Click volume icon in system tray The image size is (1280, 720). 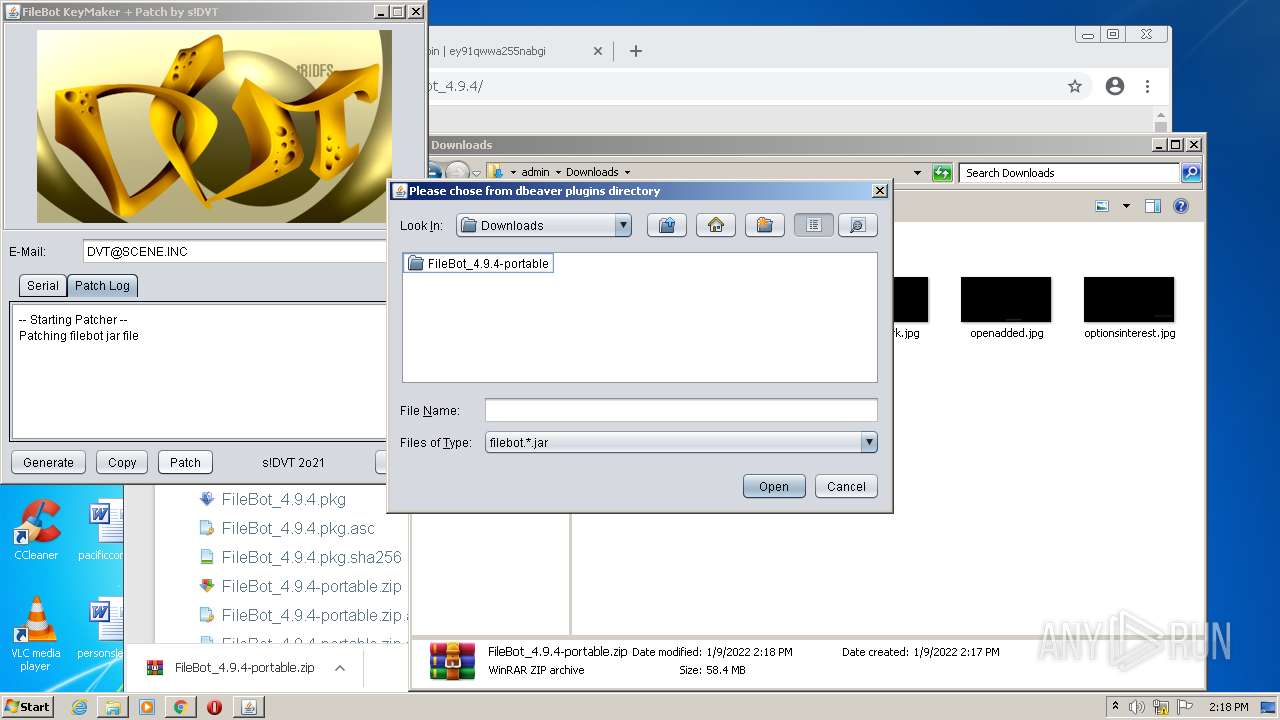pos(1137,707)
